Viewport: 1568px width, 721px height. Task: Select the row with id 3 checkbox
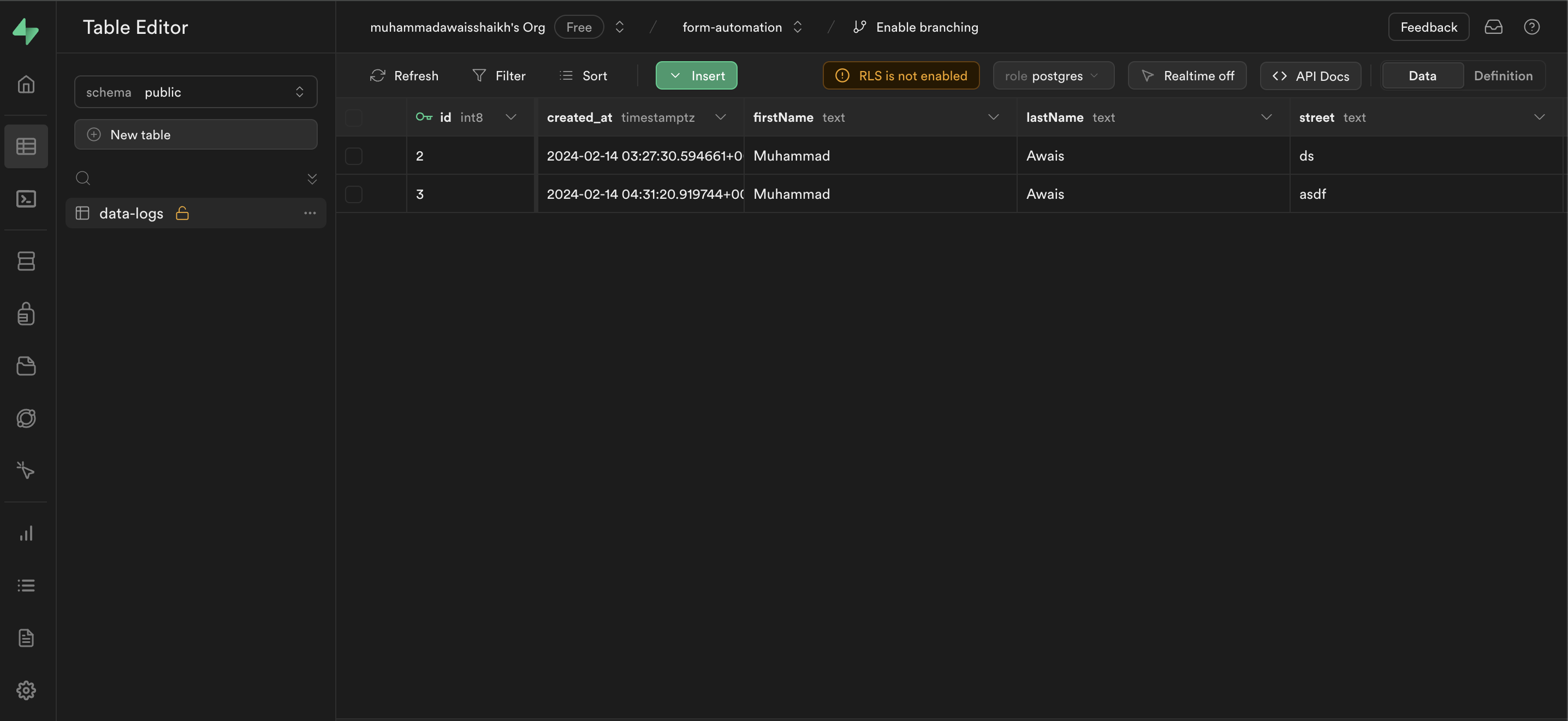click(x=354, y=194)
